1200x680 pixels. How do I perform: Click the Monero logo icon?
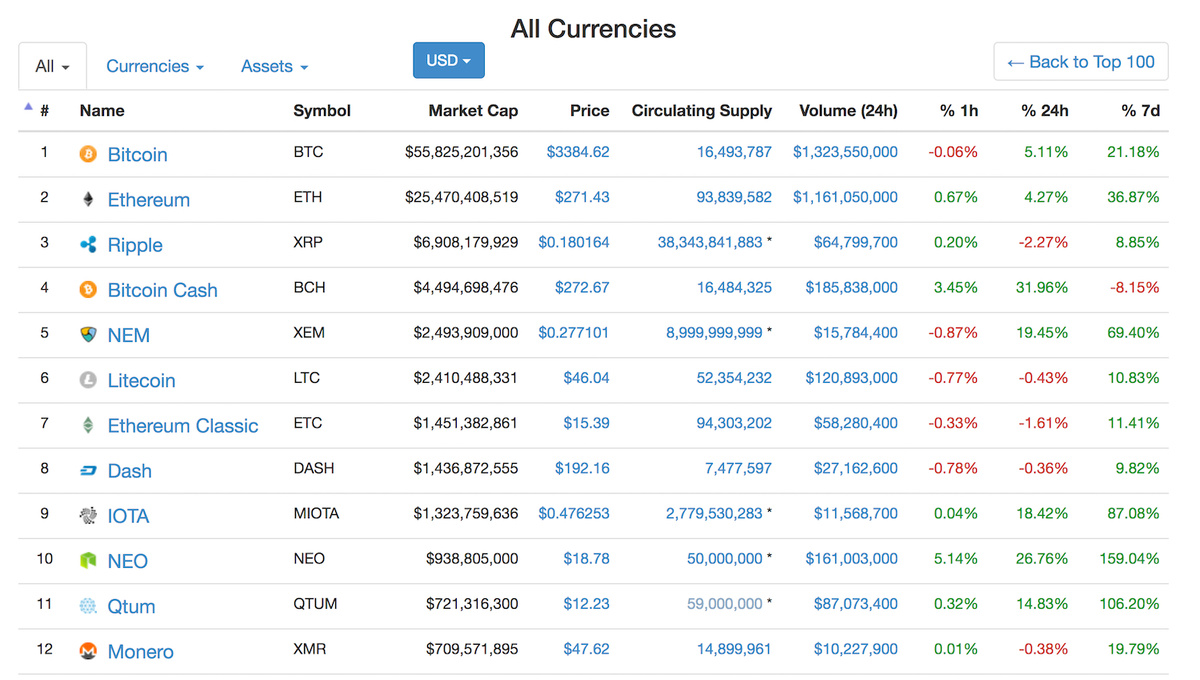[88, 651]
